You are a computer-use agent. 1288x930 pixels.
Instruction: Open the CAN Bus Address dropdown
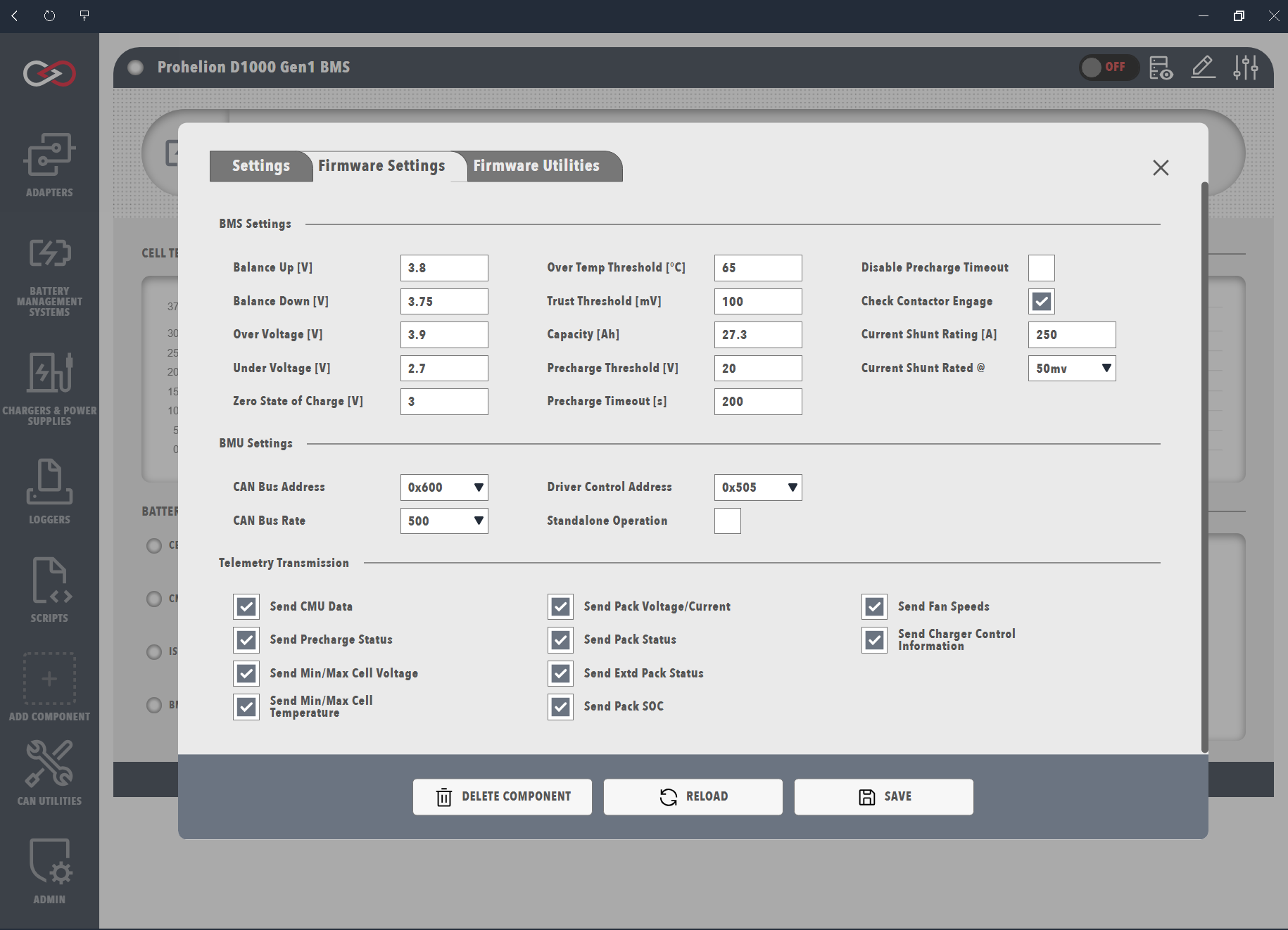click(x=444, y=487)
